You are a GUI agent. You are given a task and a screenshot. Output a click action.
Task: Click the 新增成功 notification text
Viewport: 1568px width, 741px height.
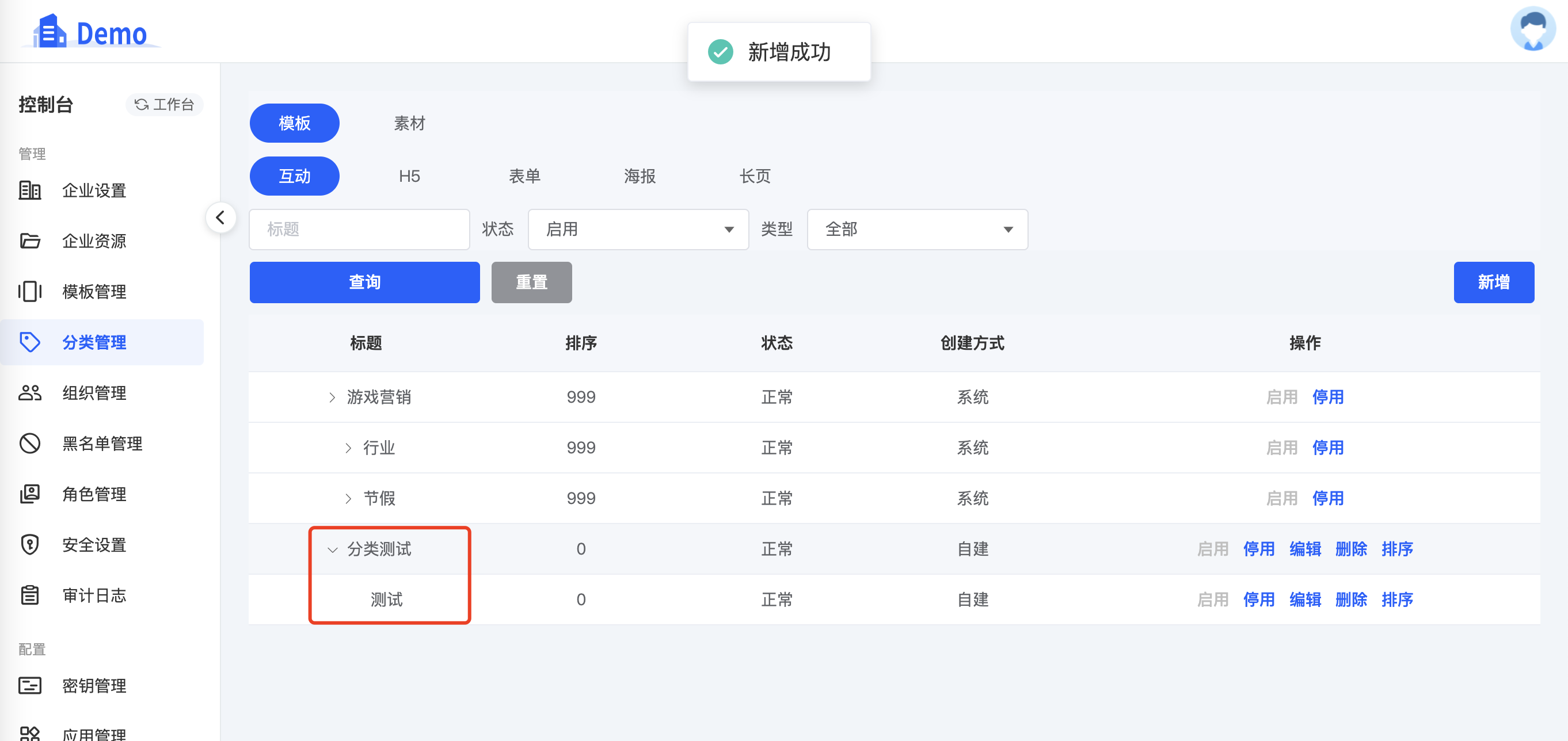(789, 52)
